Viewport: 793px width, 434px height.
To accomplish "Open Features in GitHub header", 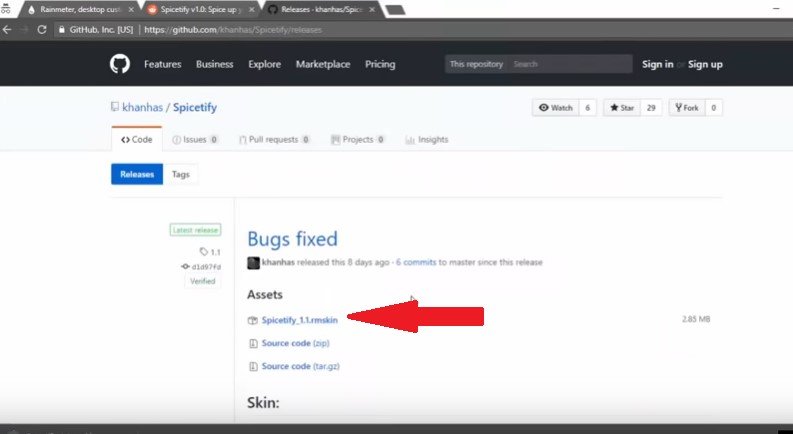I will (162, 64).
